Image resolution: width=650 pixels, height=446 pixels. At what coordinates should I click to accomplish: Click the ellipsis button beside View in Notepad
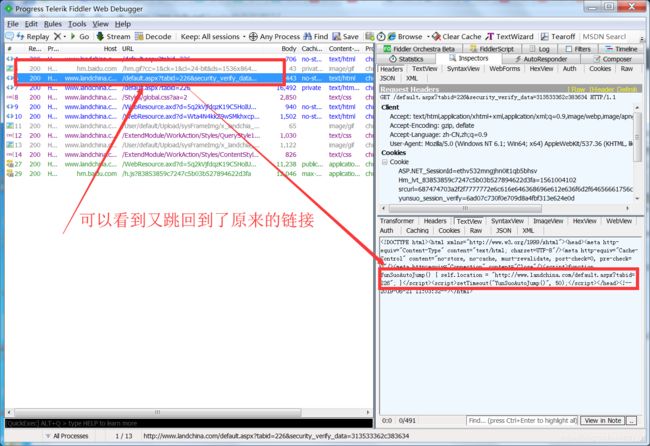coord(631,420)
